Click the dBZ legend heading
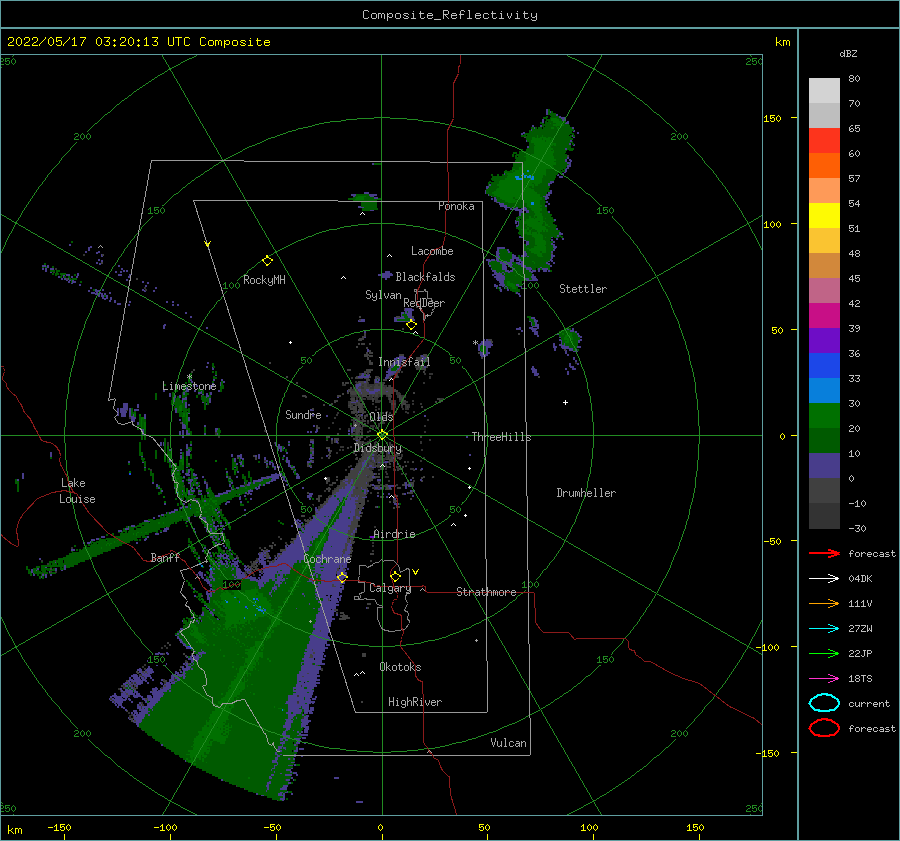 click(x=848, y=53)
